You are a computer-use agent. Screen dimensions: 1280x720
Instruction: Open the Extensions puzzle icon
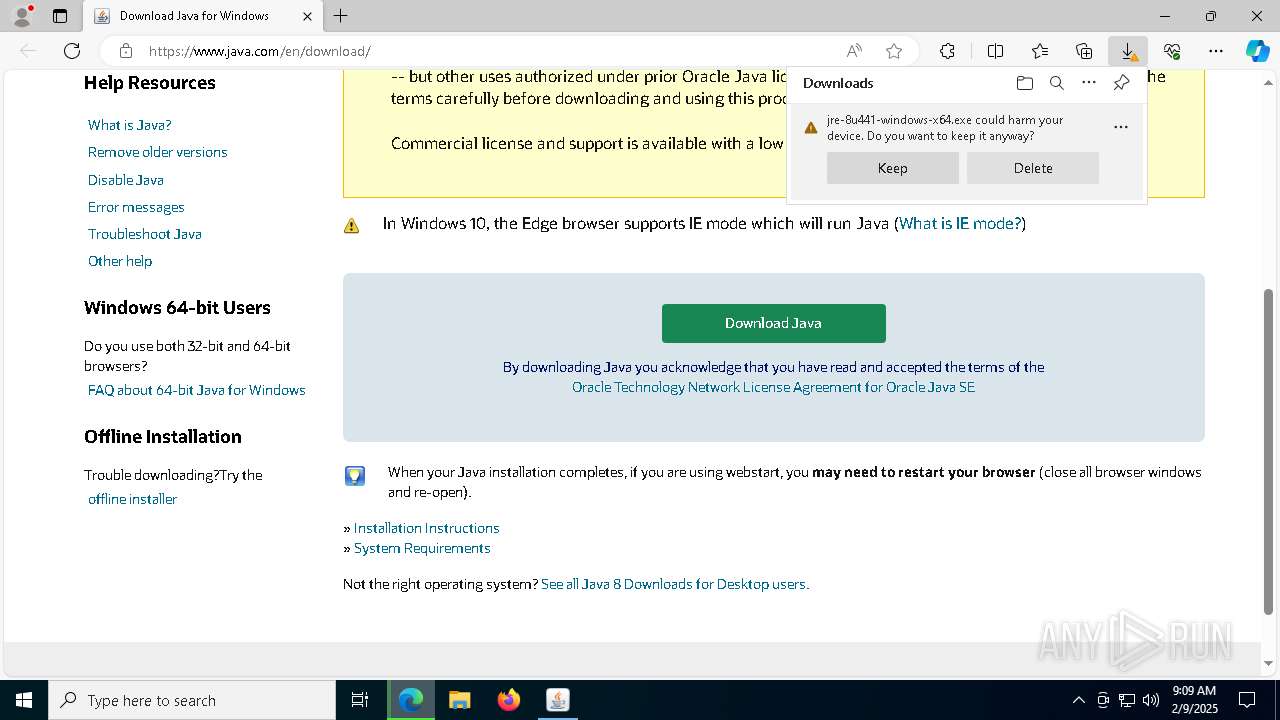947,51
